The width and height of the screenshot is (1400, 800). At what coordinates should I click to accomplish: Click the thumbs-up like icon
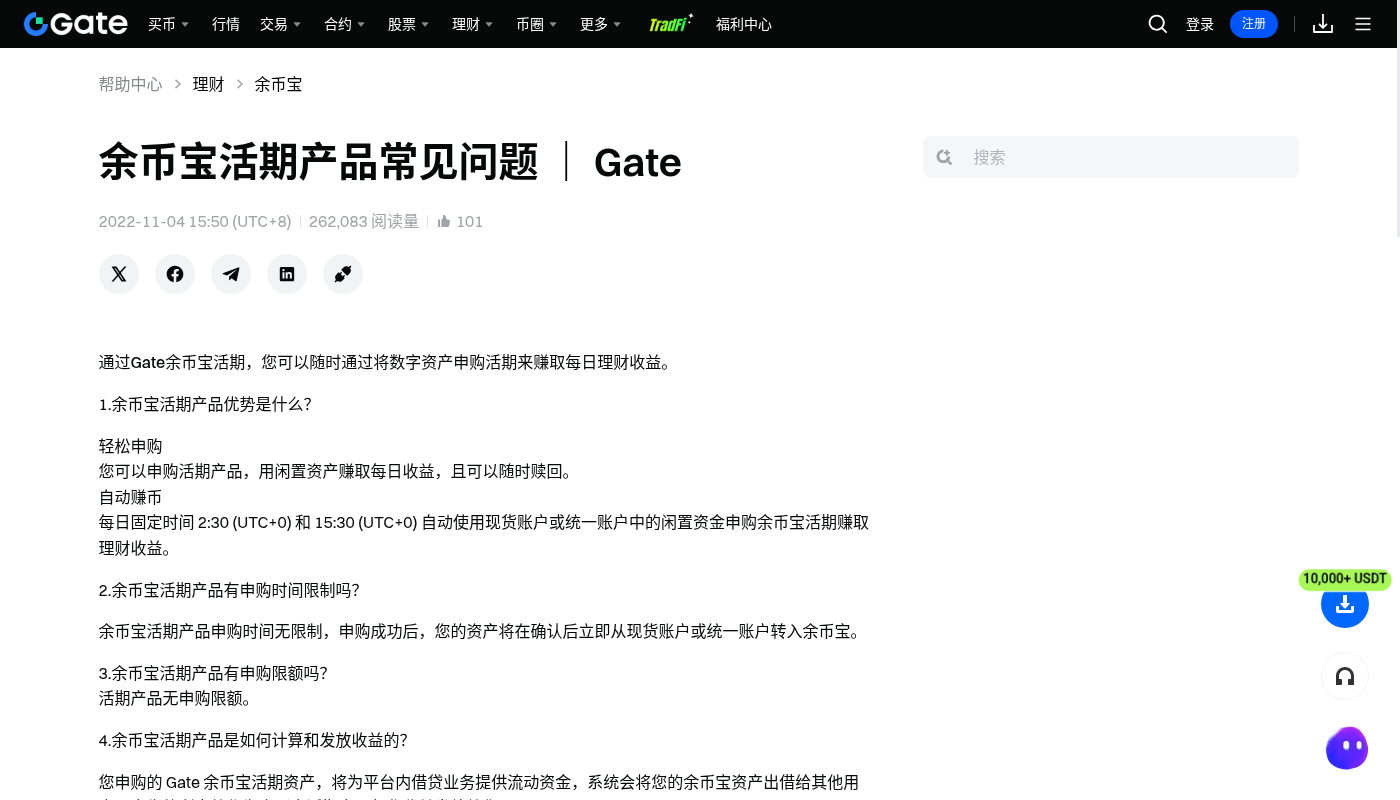444,221
